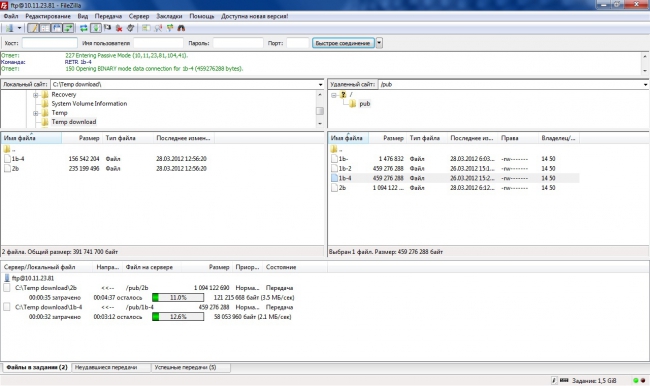
Task: Open Site Manager dropdown arrow
Action: [19, 28]
